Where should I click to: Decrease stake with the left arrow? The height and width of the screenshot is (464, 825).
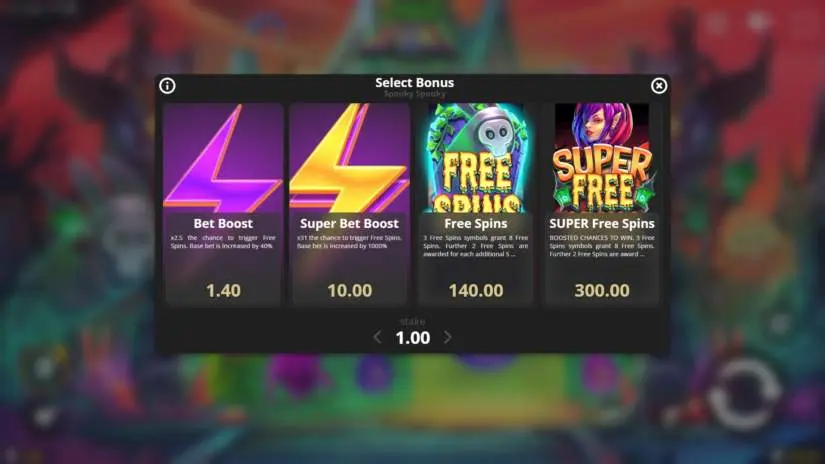click(x=377, y=337)
